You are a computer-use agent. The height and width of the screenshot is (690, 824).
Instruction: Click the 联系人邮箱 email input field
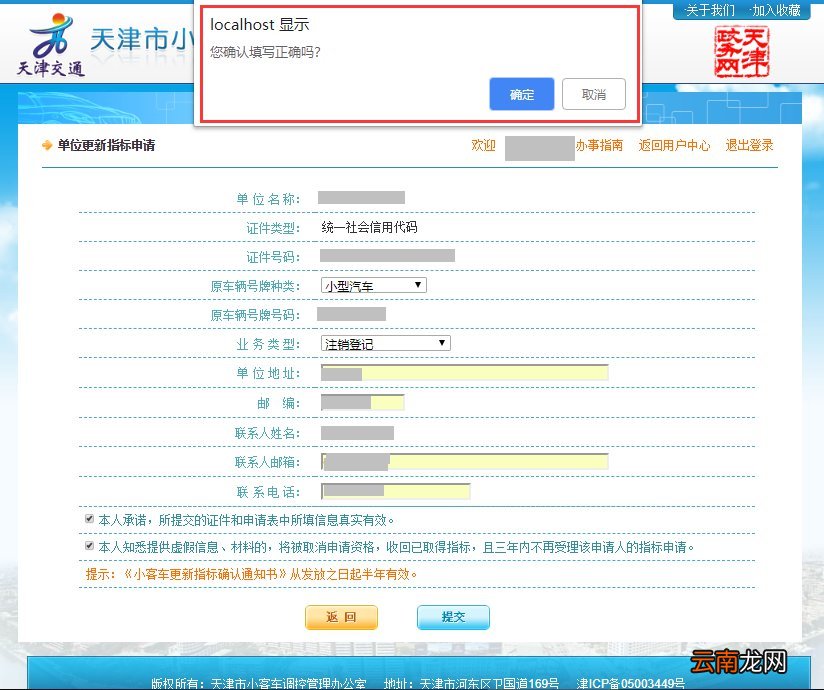click(x=464, y=461)
